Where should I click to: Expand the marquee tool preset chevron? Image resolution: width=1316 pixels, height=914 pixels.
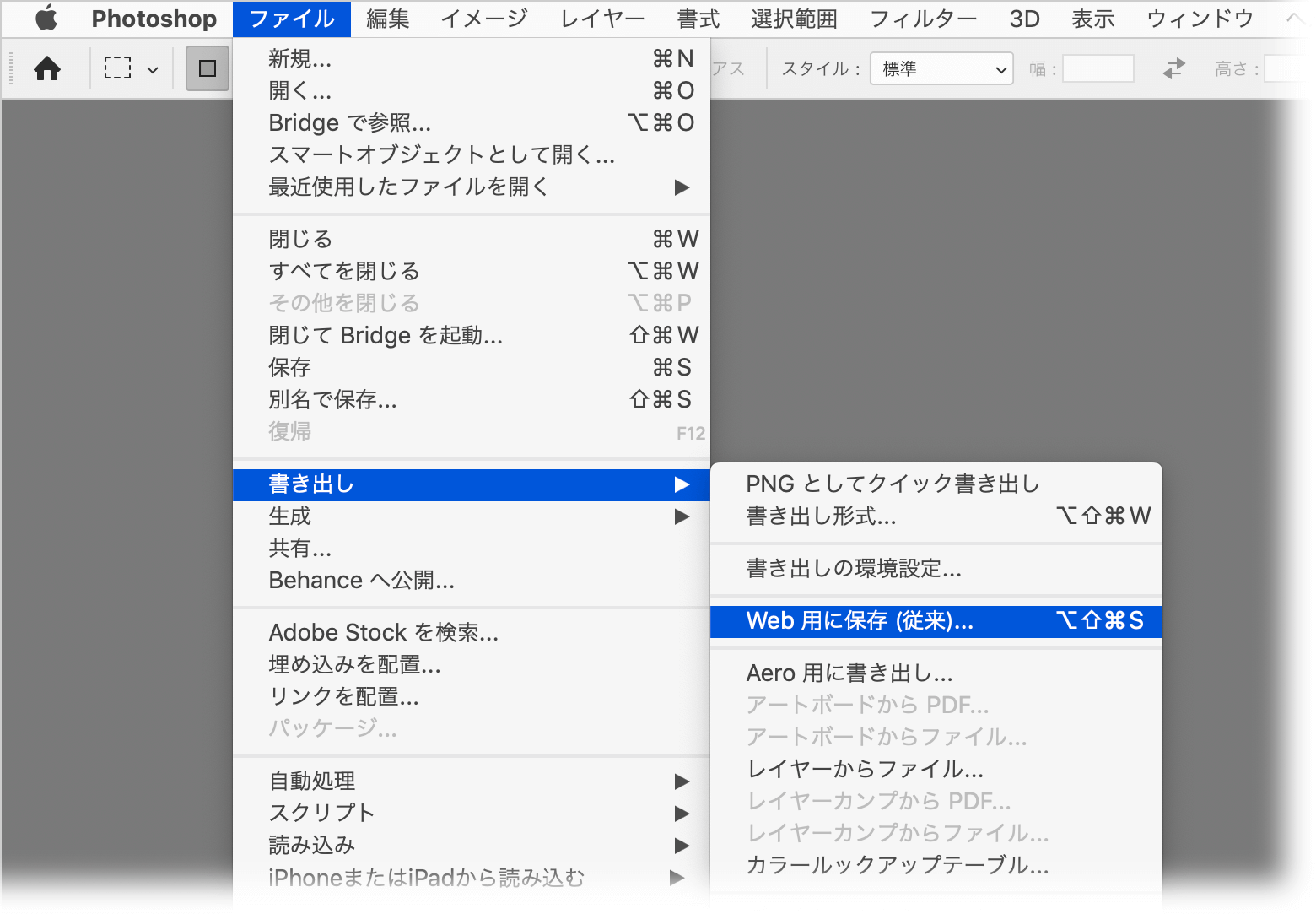coord(153,70)
